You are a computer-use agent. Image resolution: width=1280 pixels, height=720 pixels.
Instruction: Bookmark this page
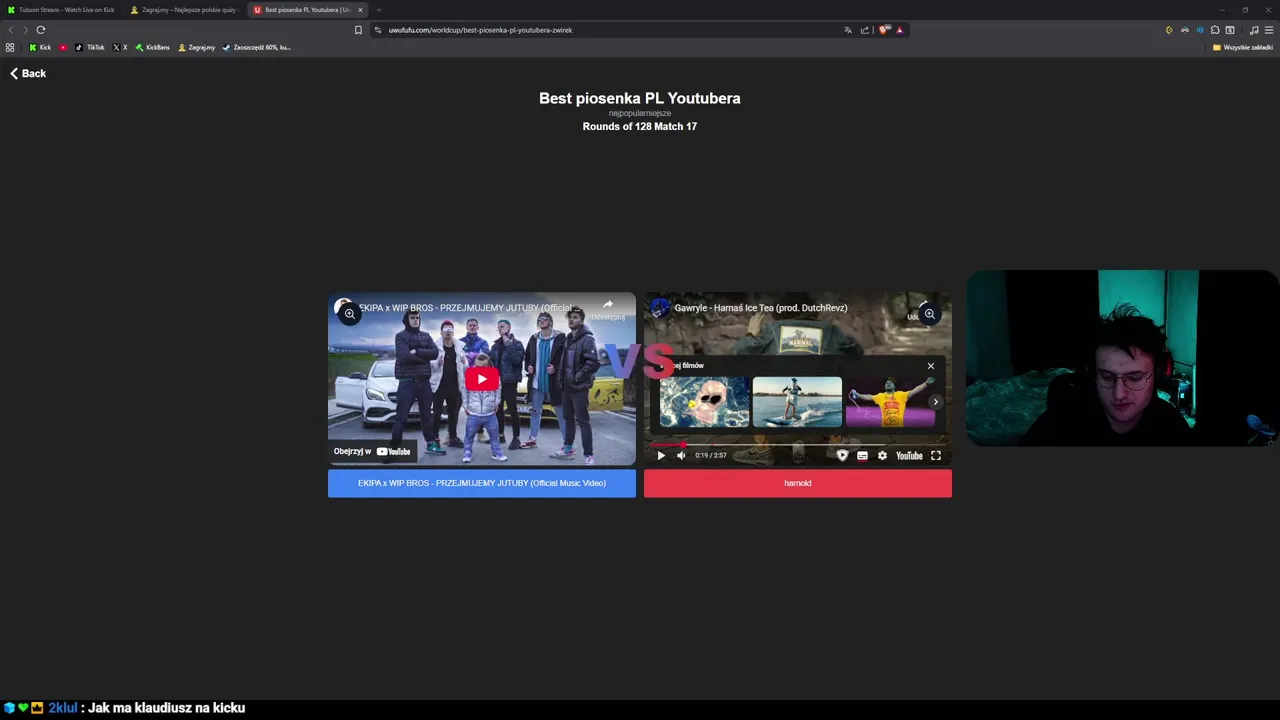pyautogui.click(x=358, y=30)
